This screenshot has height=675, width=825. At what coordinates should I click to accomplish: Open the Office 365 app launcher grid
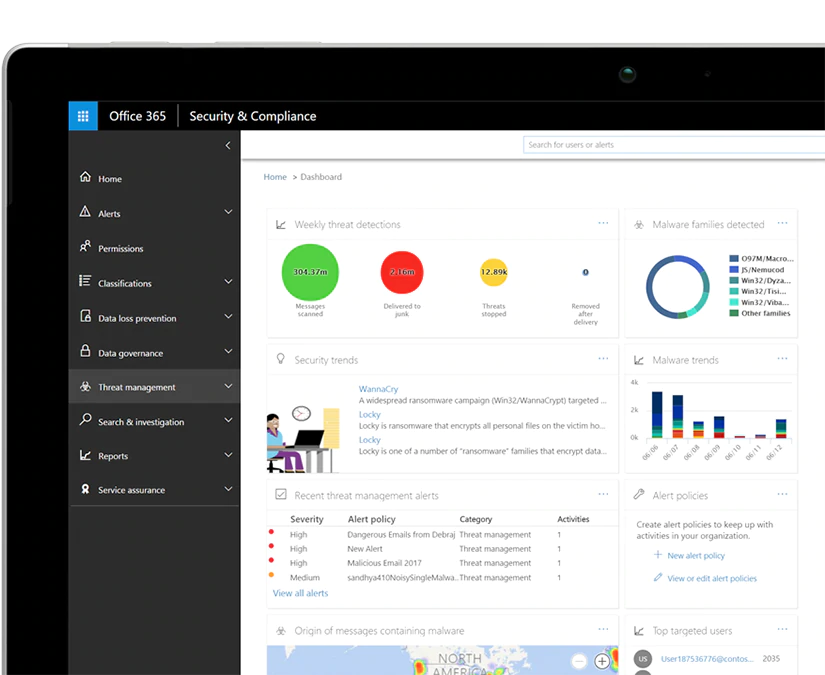tap(83, 116)
